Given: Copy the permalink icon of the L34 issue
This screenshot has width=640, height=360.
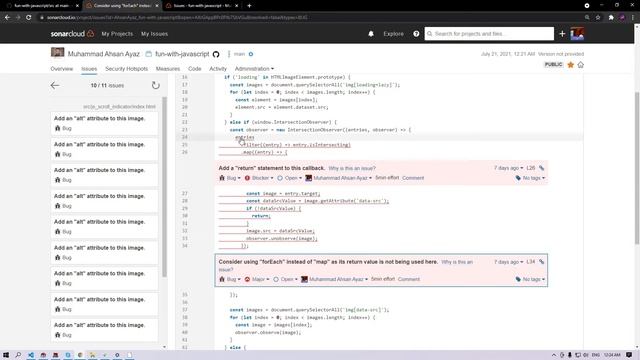Looking at the screenshot, I should pos(542,262).
